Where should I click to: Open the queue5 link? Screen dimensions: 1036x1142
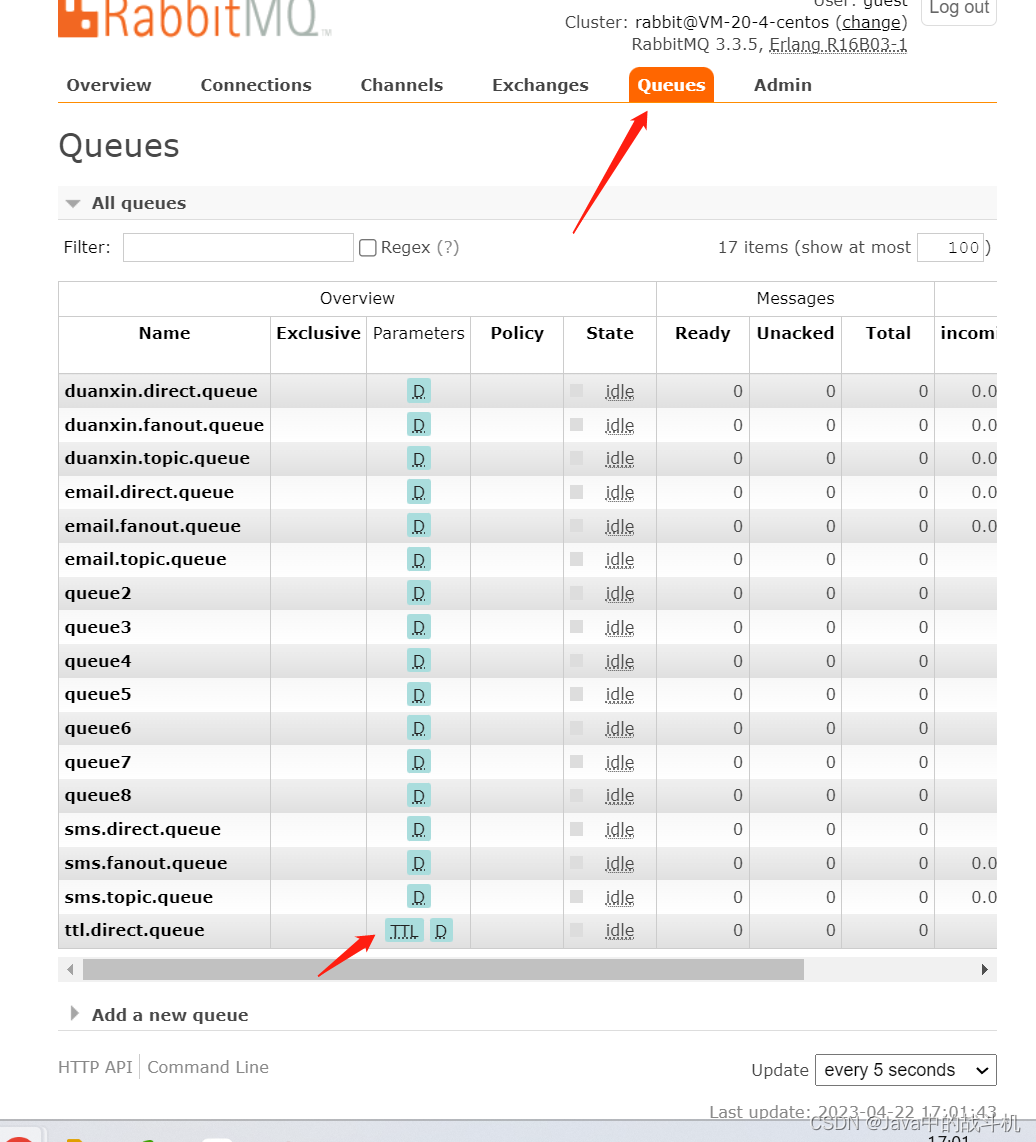pyautogui.click(x=98, y=694)
